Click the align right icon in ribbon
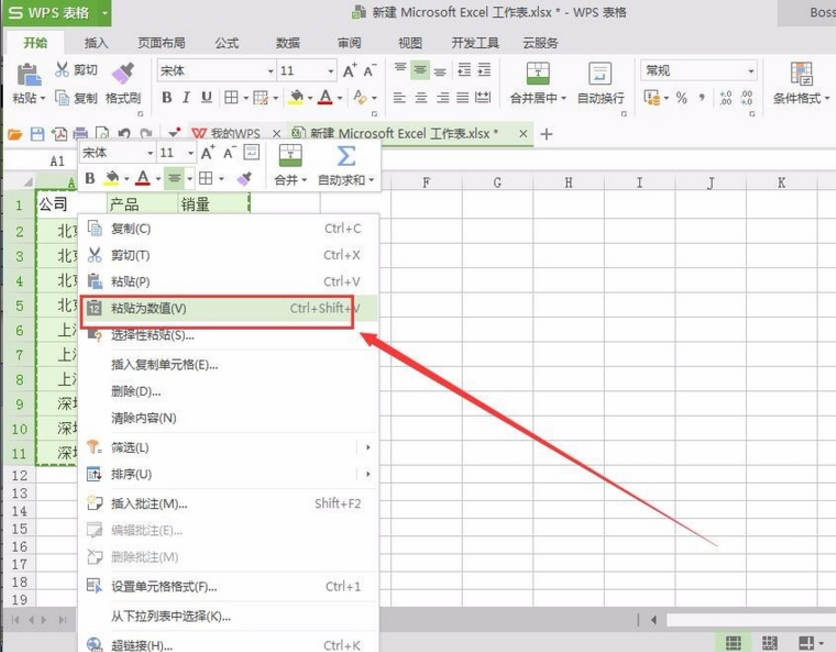 tap(443, 98)
